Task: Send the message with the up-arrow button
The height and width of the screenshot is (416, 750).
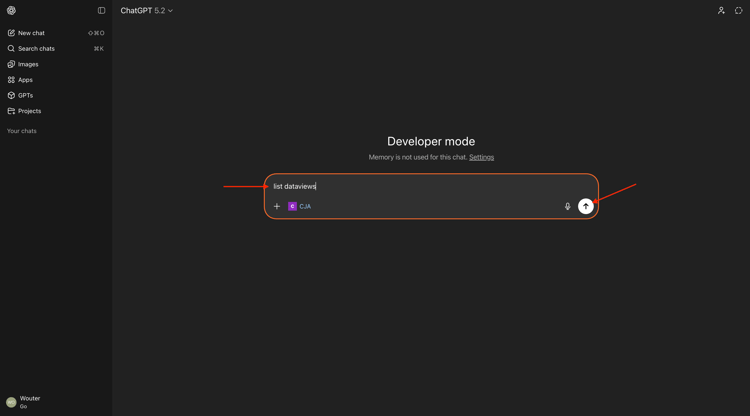Action: tap(585, 206)
